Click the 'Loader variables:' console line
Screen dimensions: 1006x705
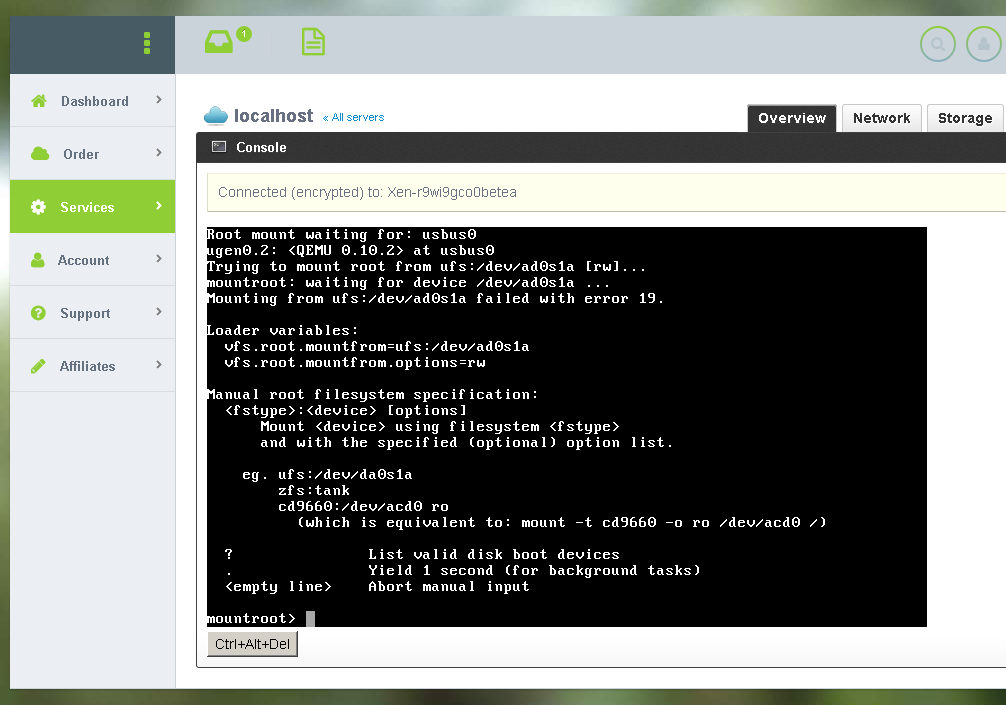coord(282,330)
